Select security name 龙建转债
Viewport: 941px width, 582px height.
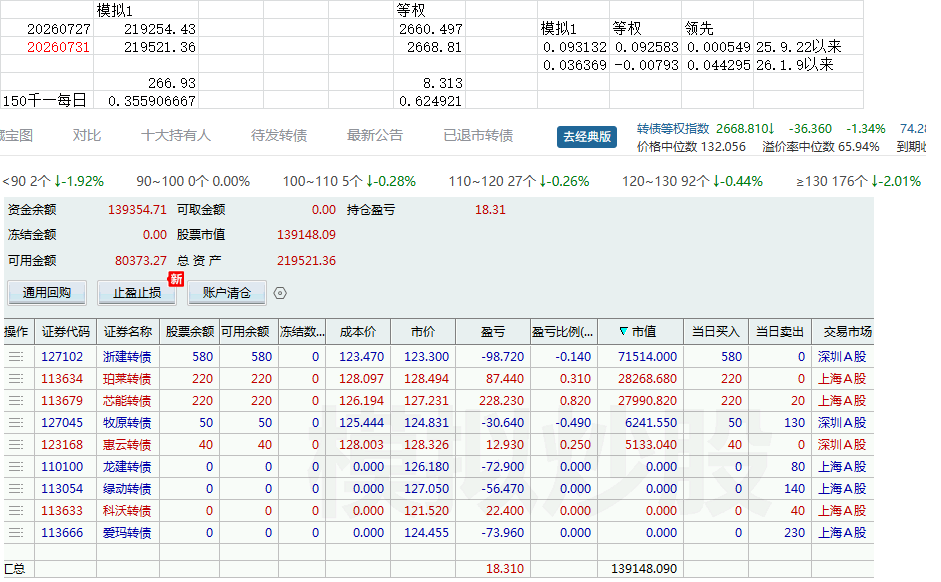(127, 467)
